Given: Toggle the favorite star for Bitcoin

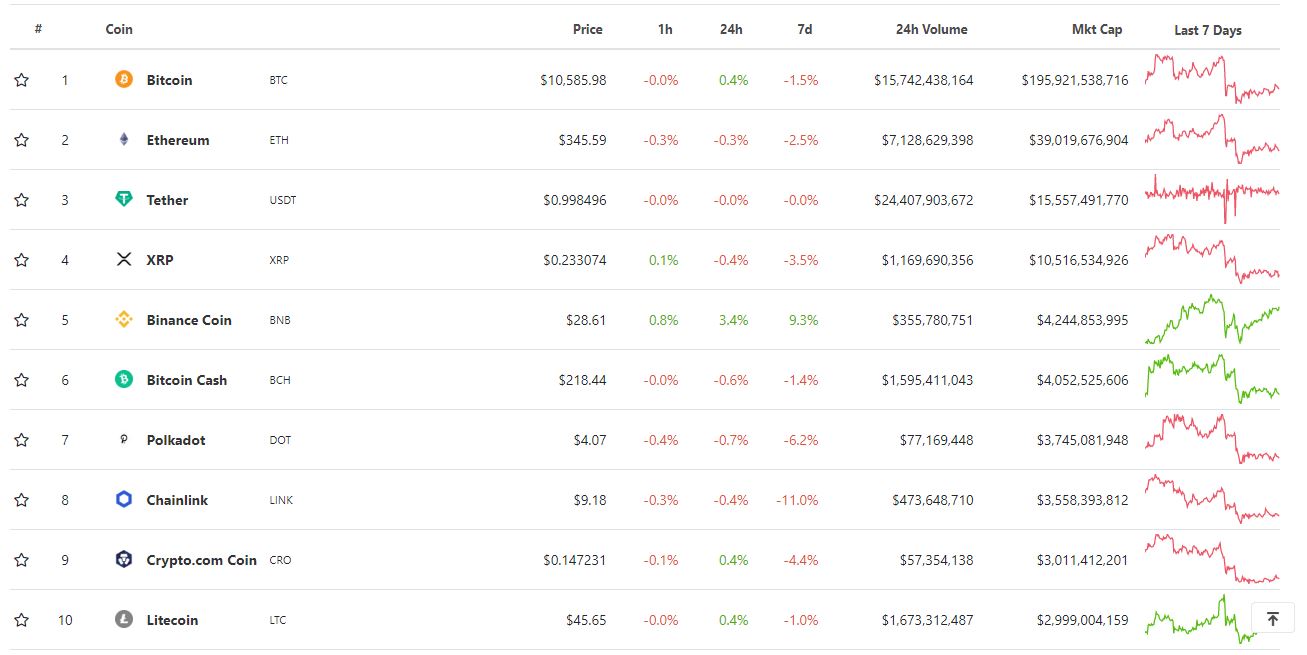Looking at the screenshot, I should pos(21,80).
